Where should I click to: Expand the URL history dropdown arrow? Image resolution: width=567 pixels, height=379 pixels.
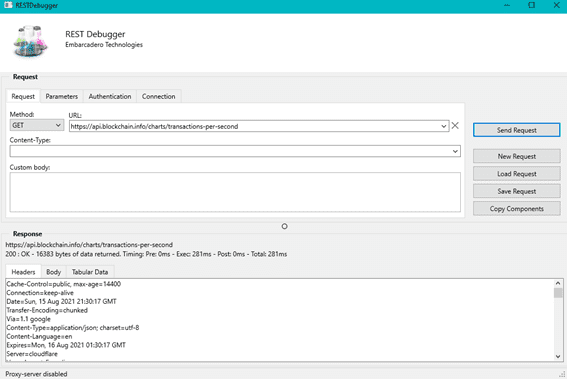coord(444,126)
